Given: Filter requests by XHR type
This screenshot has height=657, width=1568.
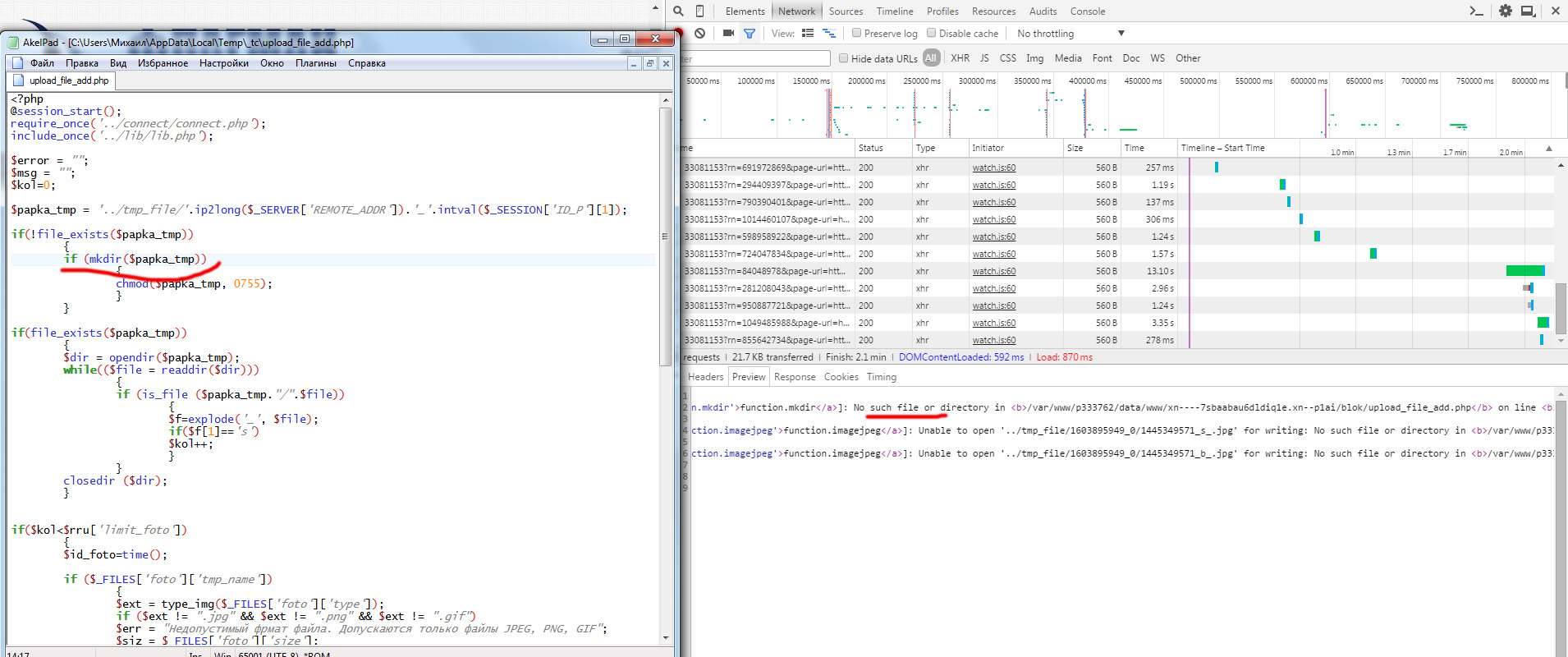Looking at the screenshot, I should [x=960, y=58].
